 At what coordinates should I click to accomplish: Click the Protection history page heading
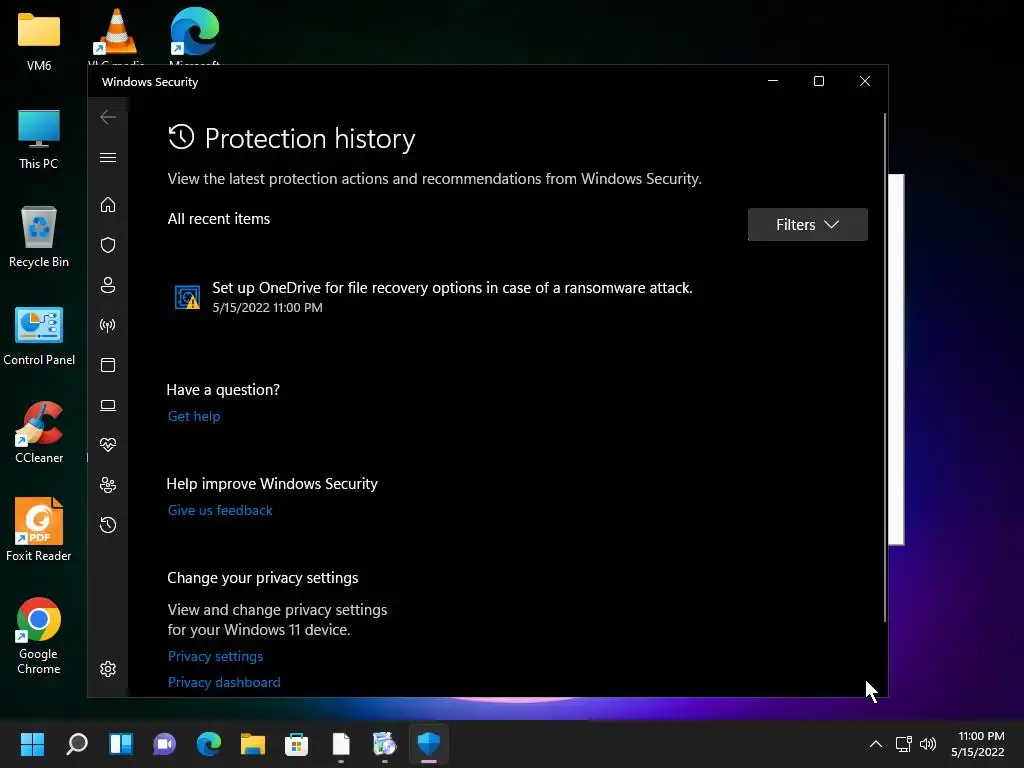coord(310,138)
